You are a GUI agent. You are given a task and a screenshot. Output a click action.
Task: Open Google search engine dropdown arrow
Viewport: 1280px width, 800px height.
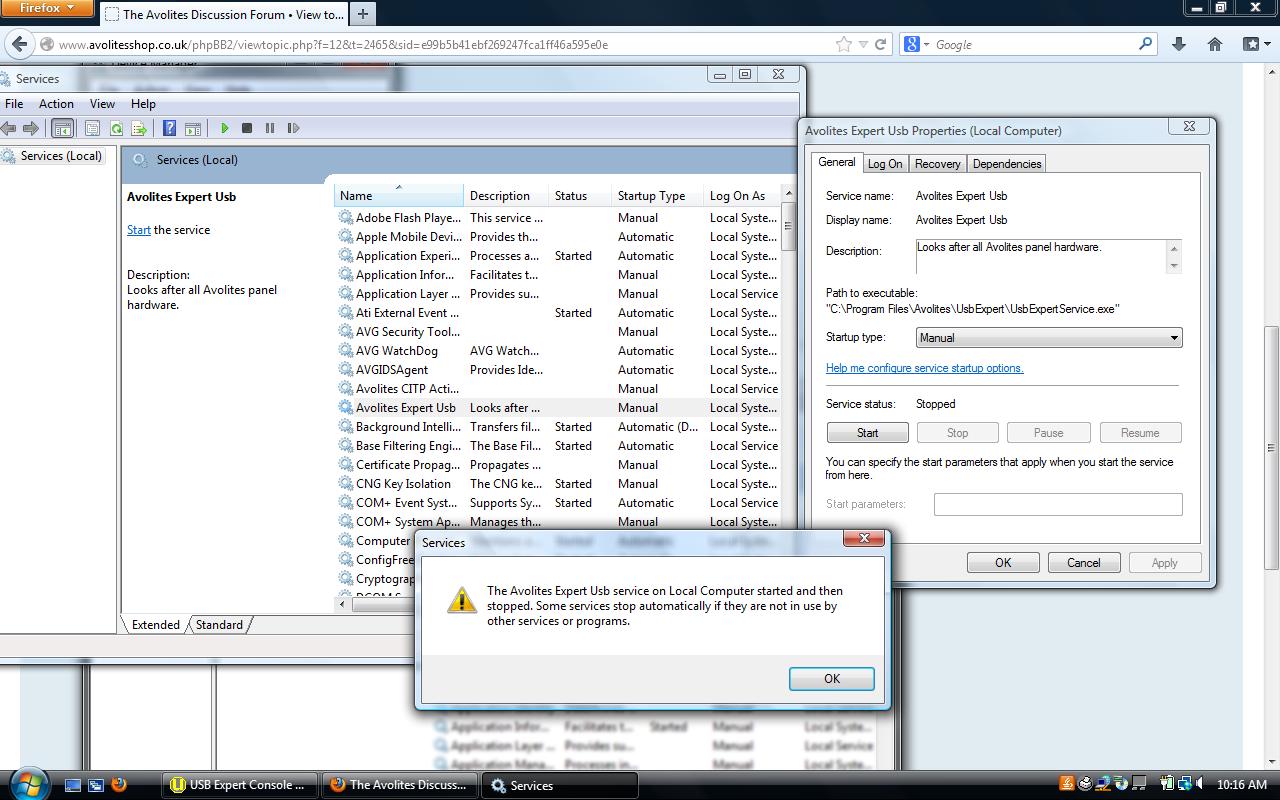pyautogui.click(x=926, y=44)
